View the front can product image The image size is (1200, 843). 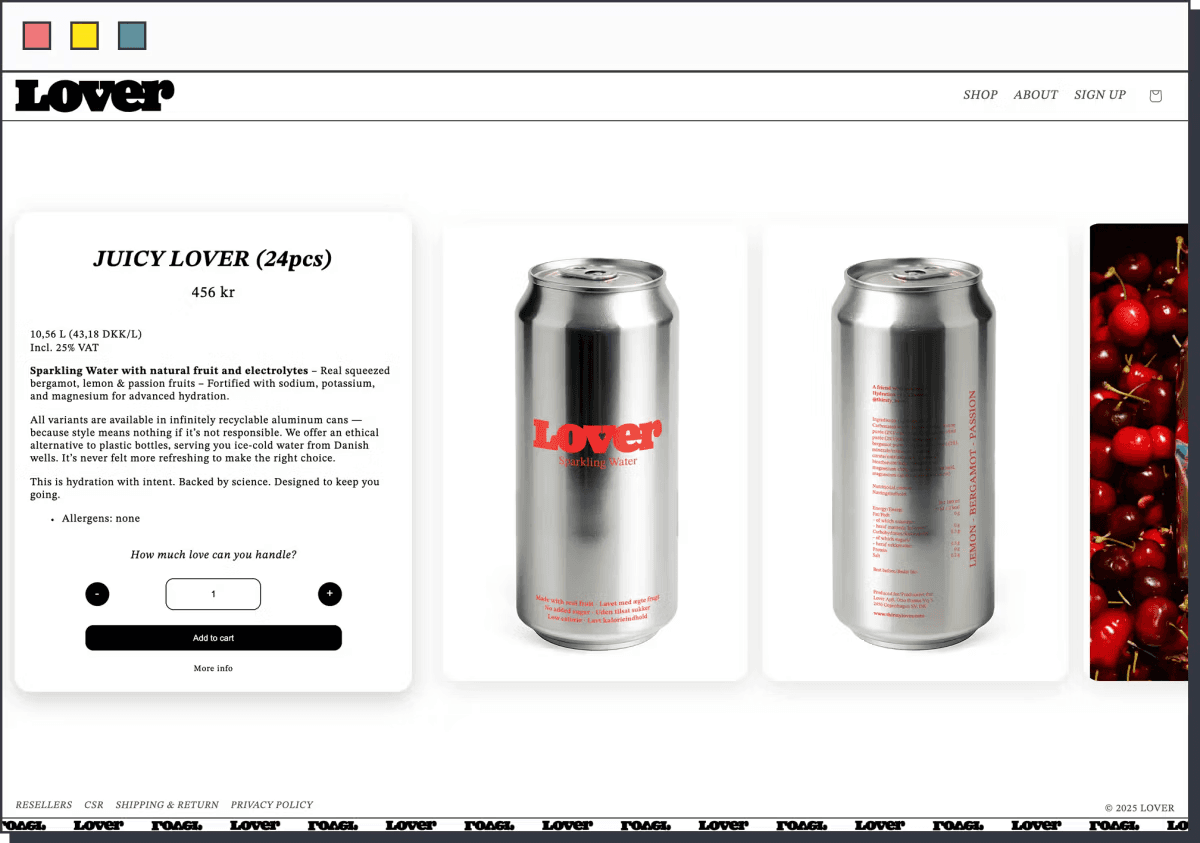click(x=595, y=452)
